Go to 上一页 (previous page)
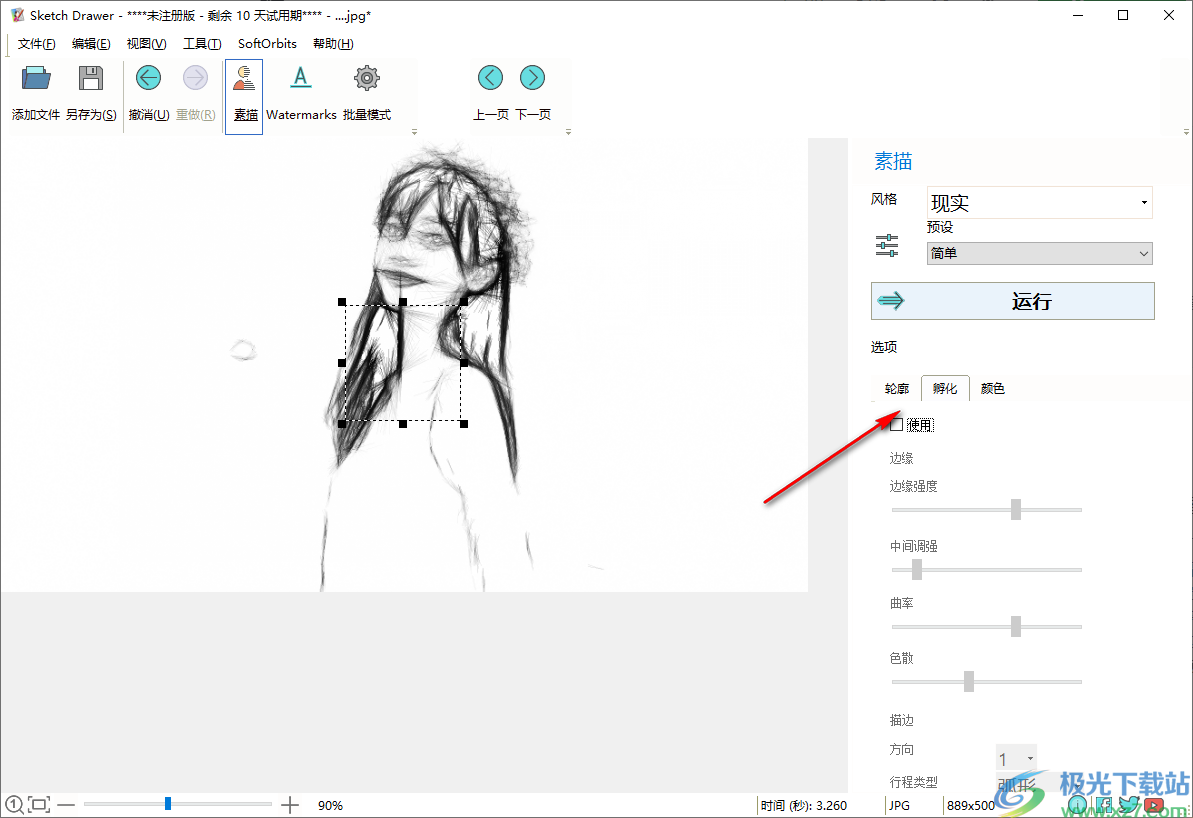Screen dimensions: 1193x818 point(491,78)
